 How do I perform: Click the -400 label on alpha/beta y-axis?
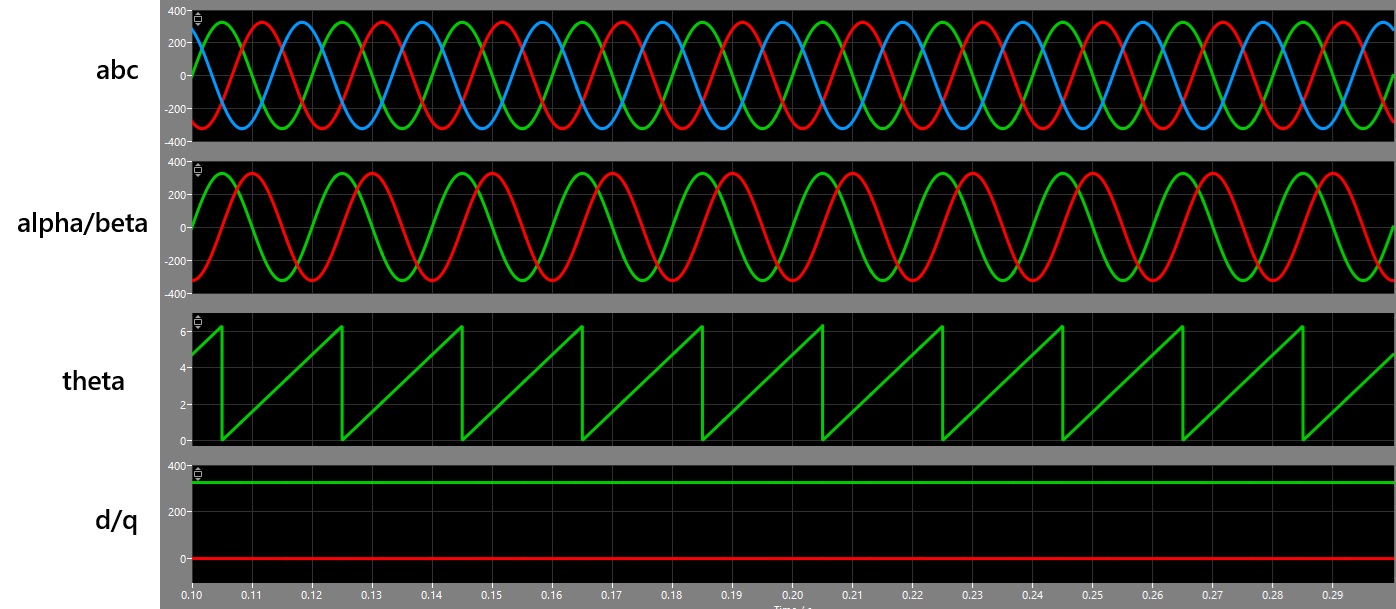coord(174,294)
